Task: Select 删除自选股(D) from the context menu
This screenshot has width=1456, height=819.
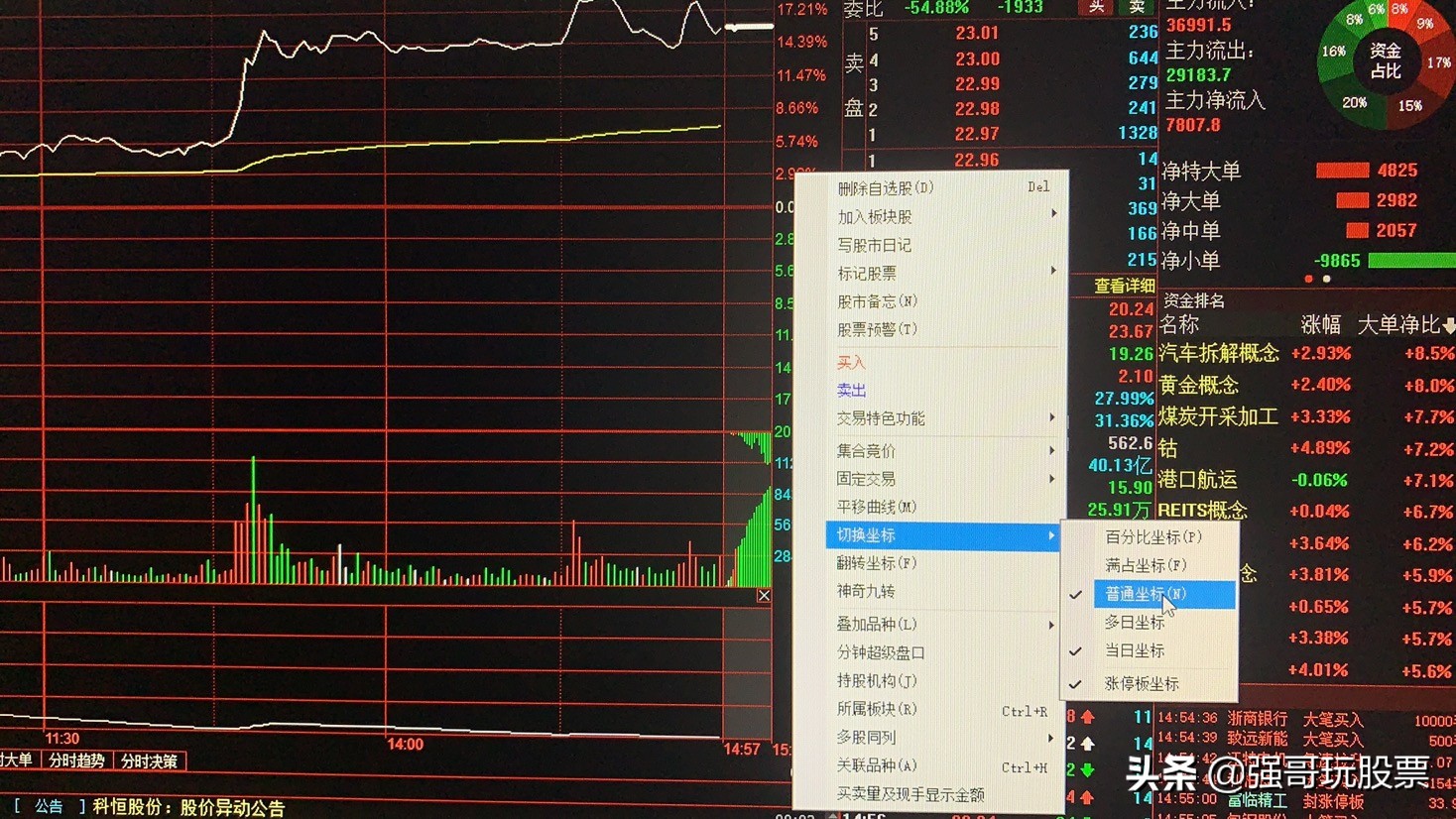Action: [887, 187]
